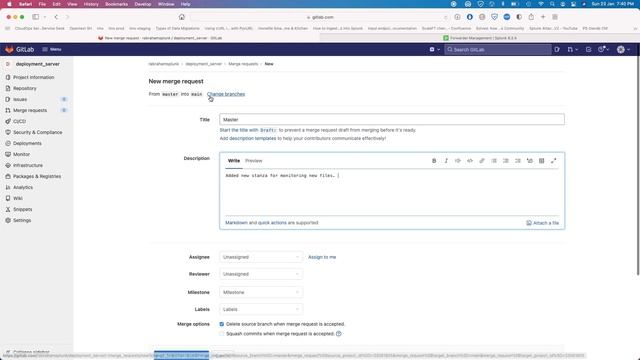Click the Attach a file button

[x=542, y=223]
